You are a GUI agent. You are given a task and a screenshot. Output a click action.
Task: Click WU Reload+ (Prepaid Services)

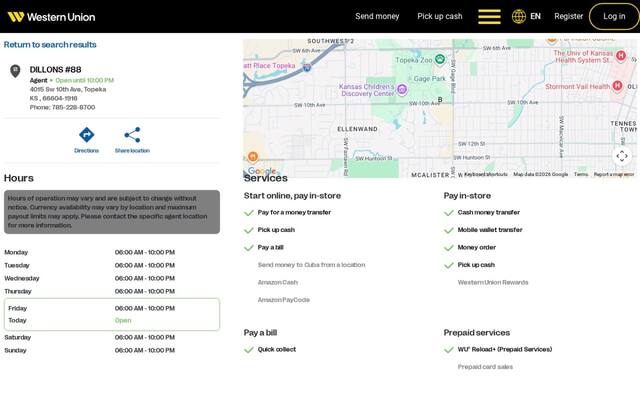[505, 349]
